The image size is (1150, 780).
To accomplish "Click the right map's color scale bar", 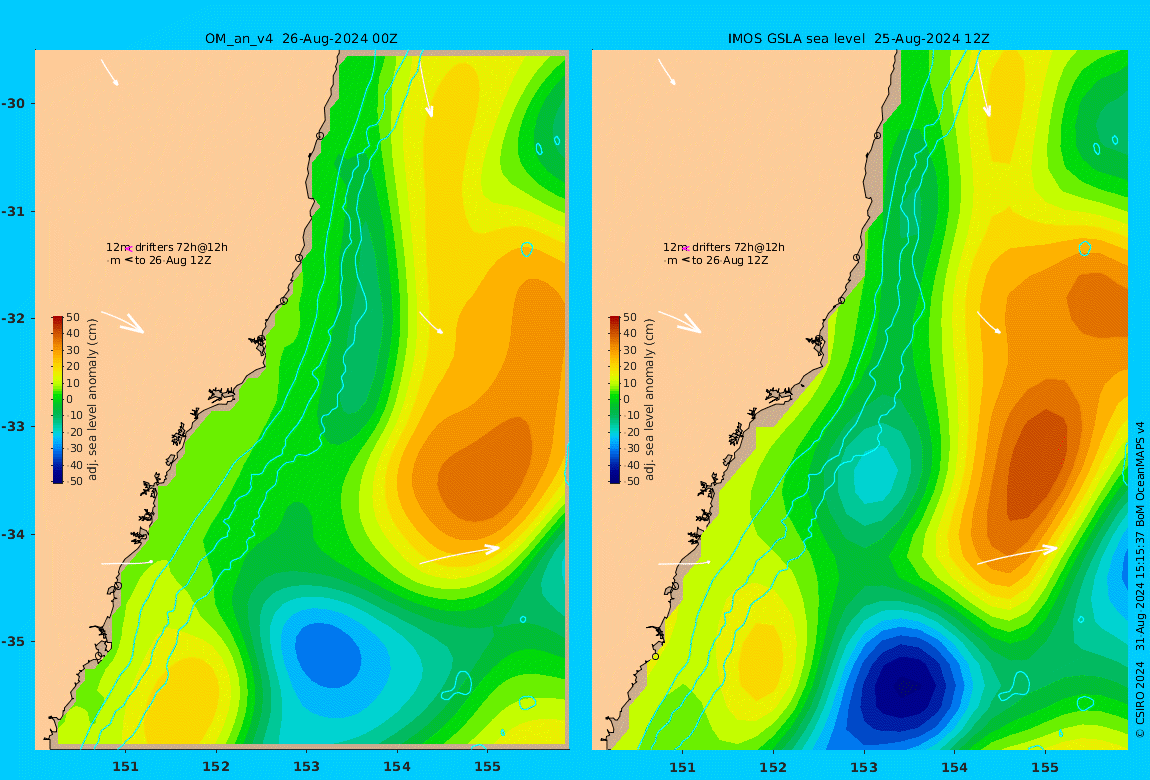I will tap(615, 400).
